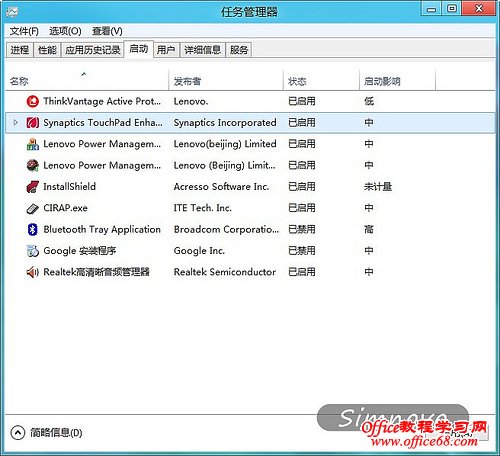The width and height of the screenshot is (500, 456).
Task: Sort by the 启动影响 column header
Action: pyautogui.click(x=397, y=81)
